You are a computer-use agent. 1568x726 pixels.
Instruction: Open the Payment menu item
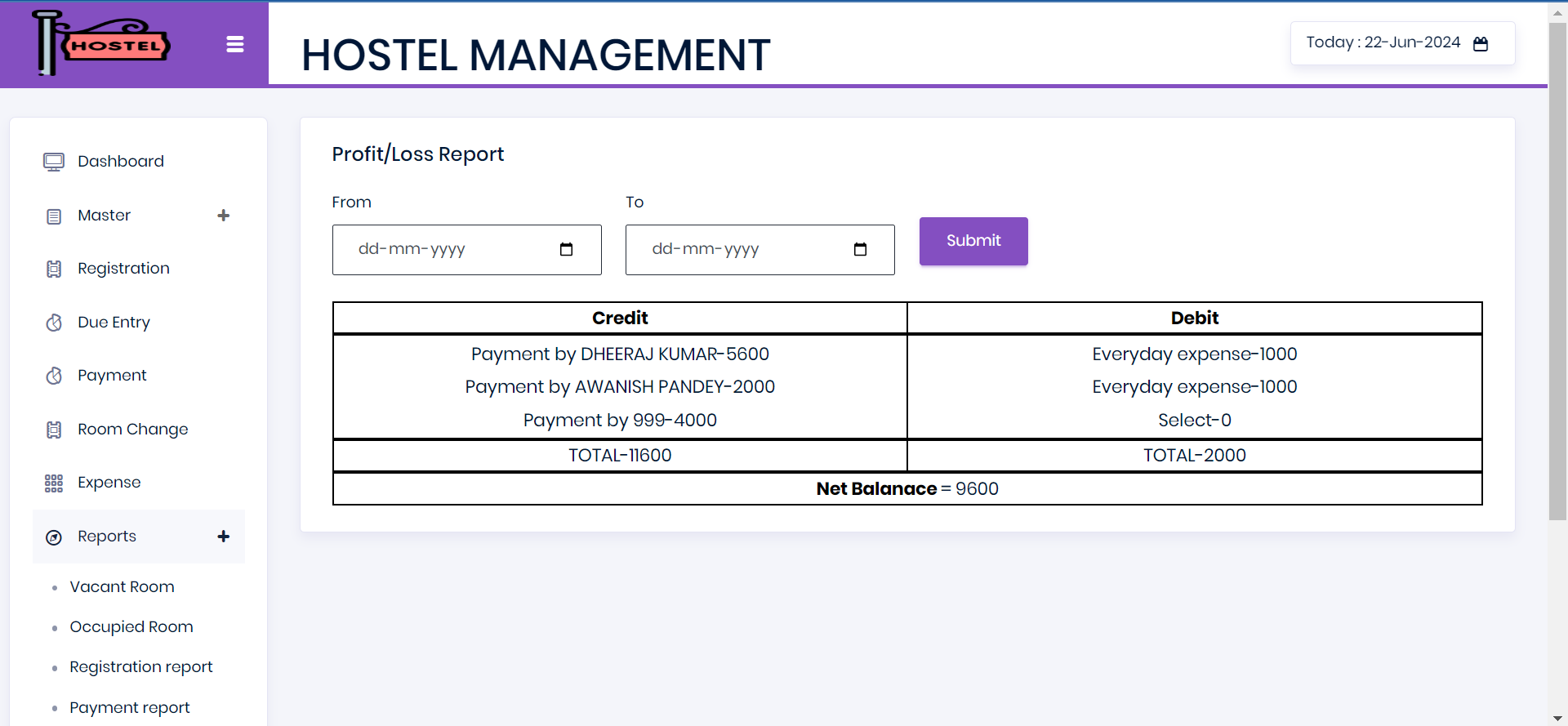point(112,376)
